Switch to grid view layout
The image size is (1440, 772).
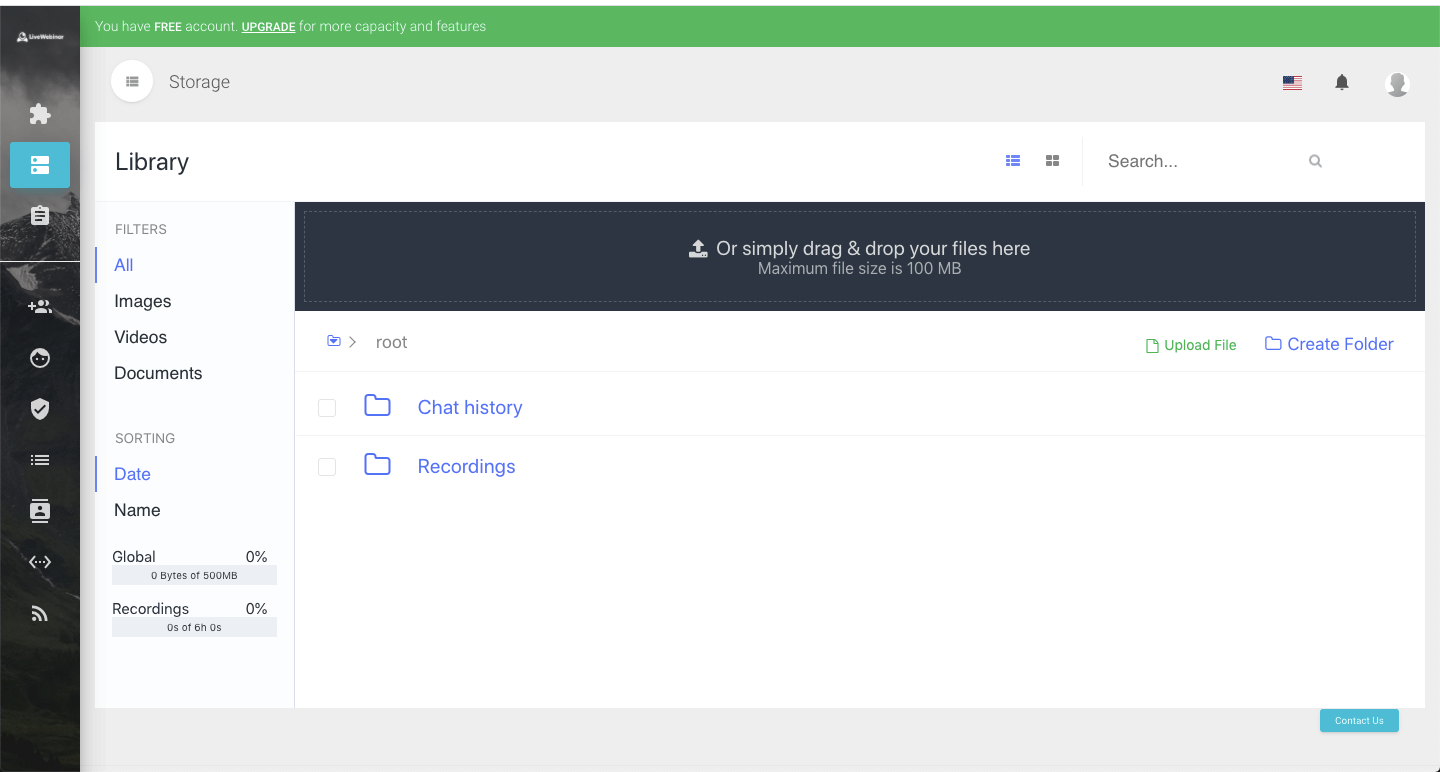tap(1052, 161)
